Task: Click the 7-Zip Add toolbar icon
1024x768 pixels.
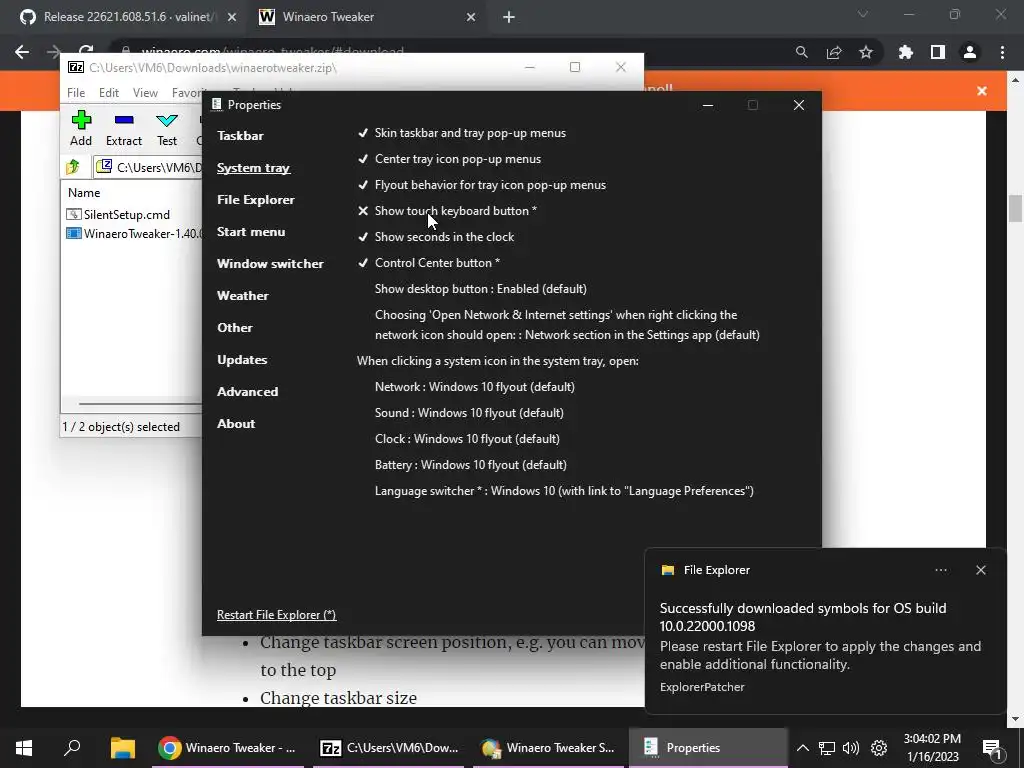Action: click(81, 121)
